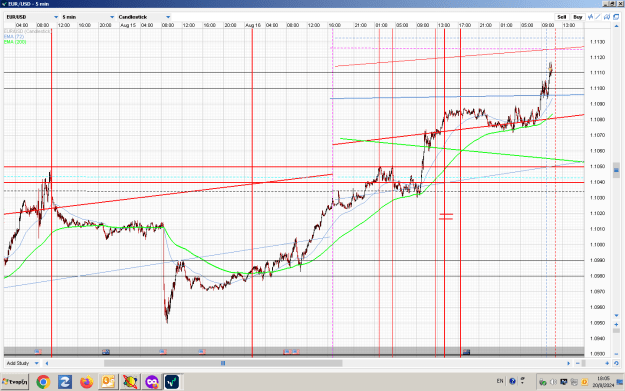
Task: Click the Sell button
Action: coord(562,17)
